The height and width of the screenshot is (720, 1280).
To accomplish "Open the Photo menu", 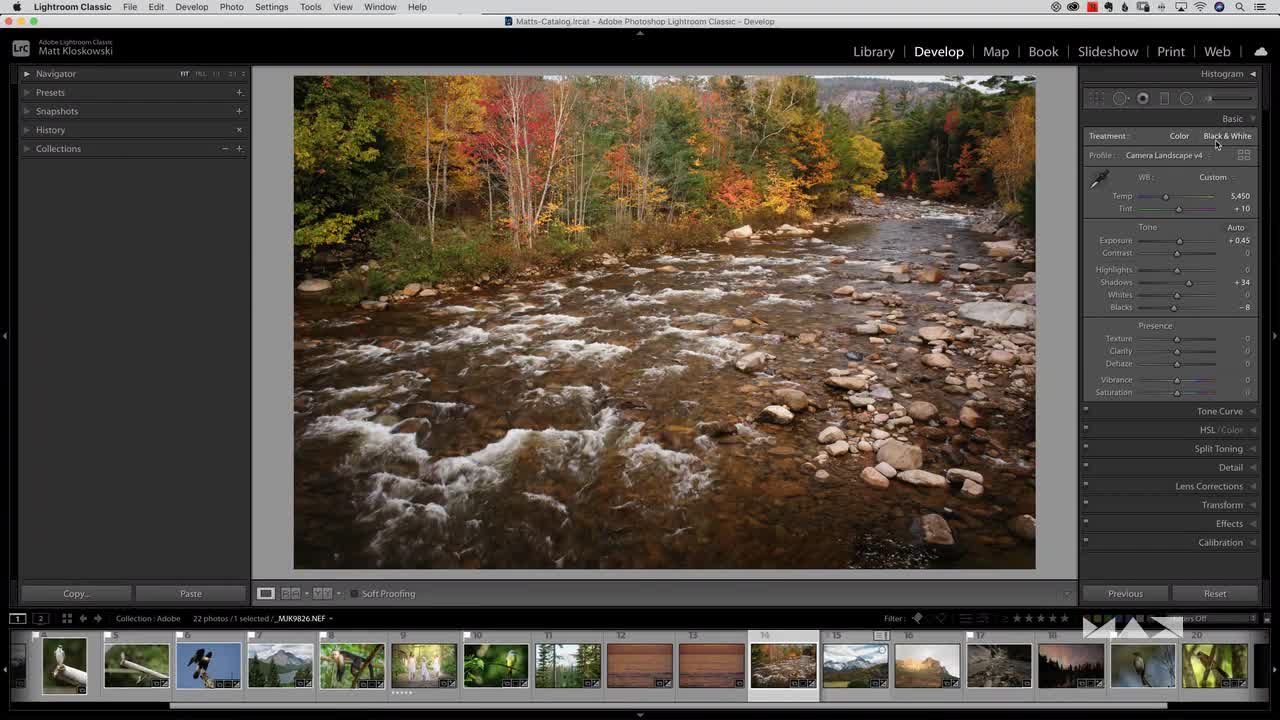I will click(231, 7).
